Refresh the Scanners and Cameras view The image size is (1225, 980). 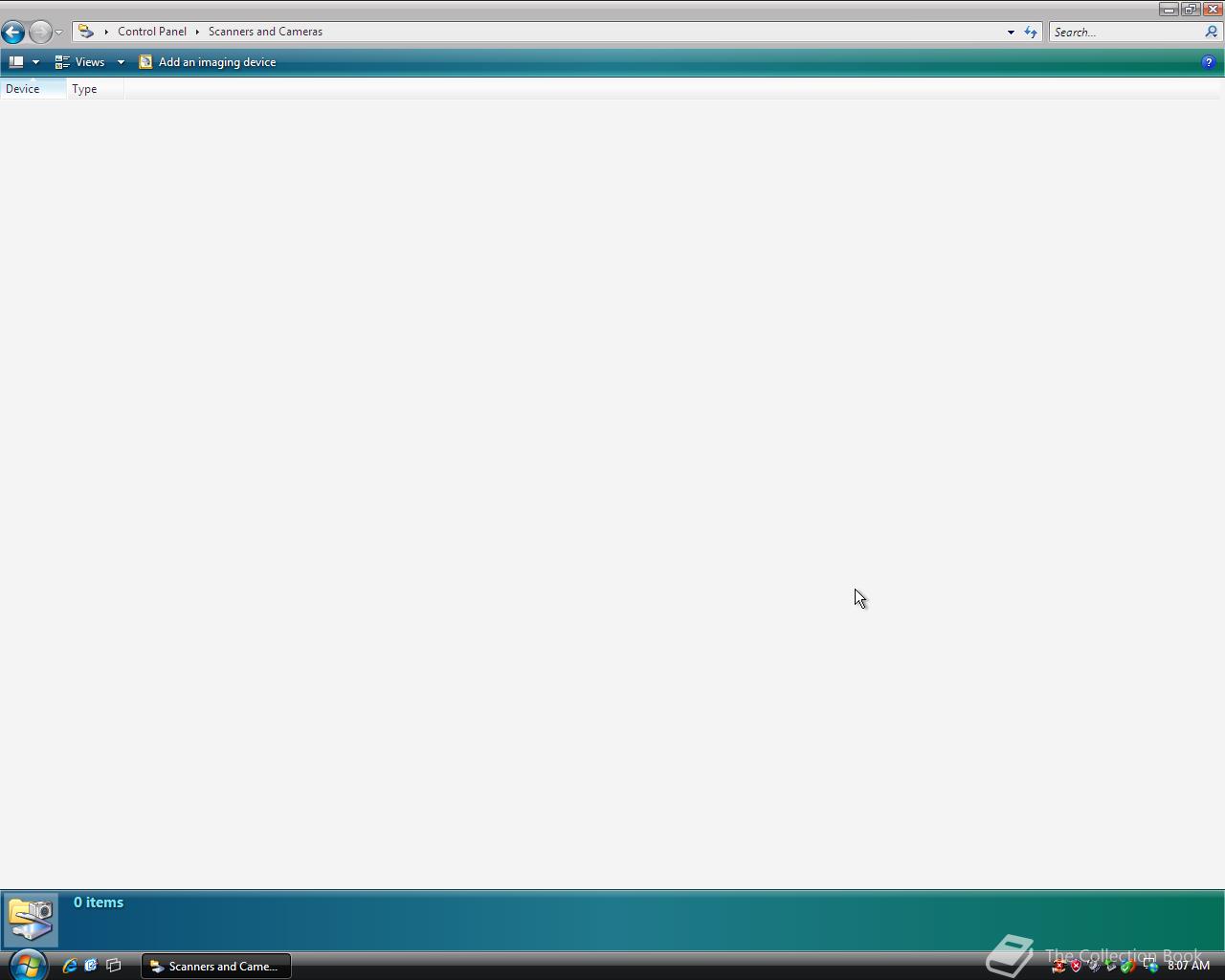1031,32
